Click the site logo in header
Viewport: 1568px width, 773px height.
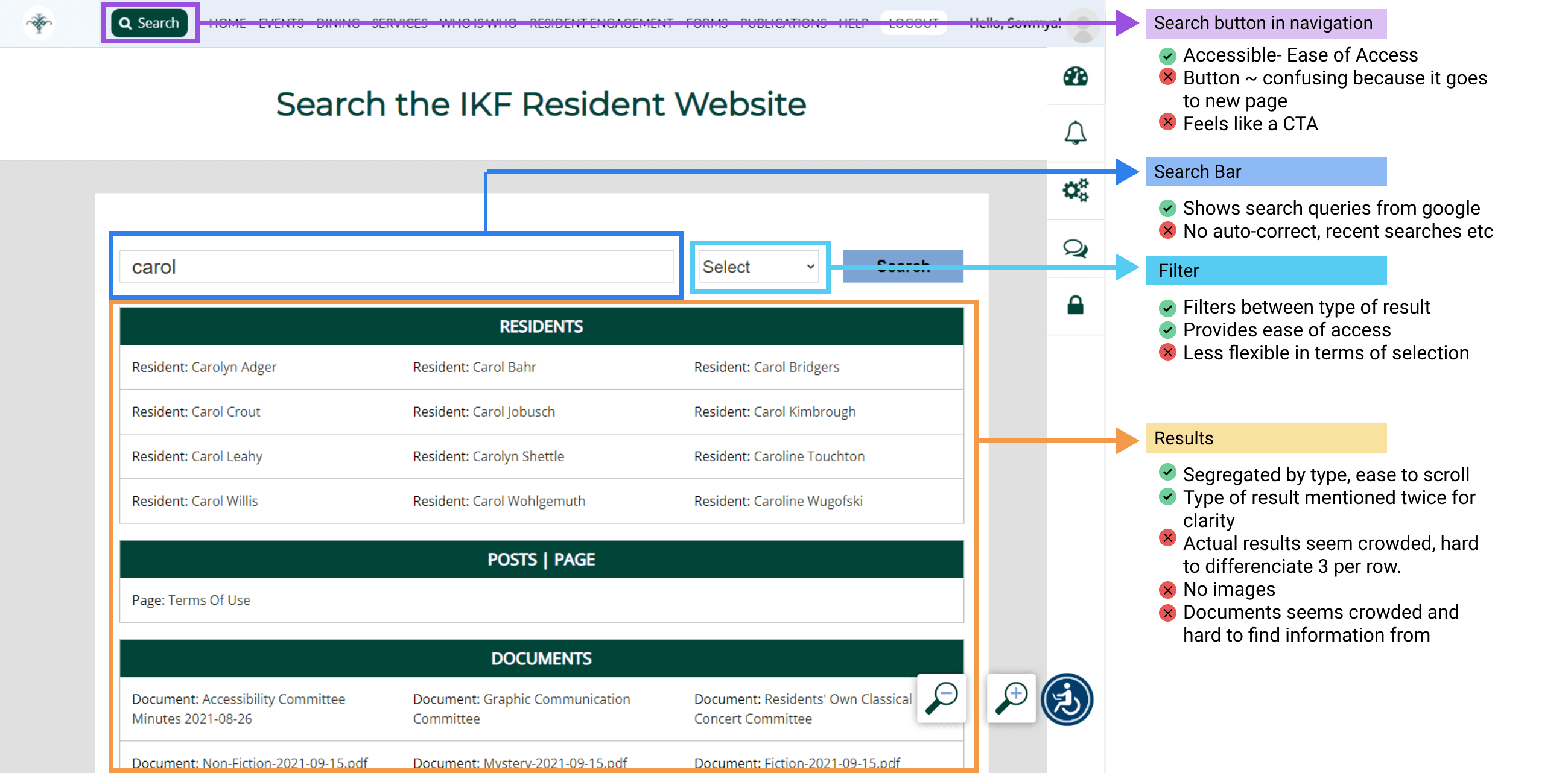point(40,23)
